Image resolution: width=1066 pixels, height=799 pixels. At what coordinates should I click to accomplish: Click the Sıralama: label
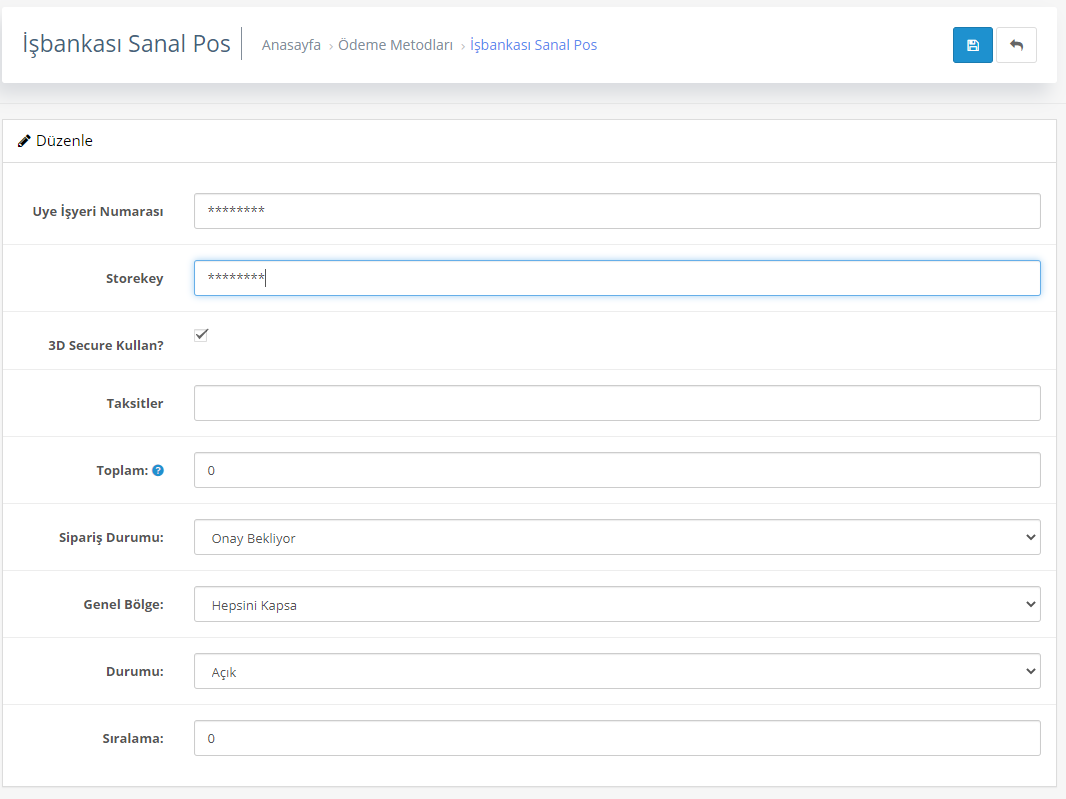(133, 738)
